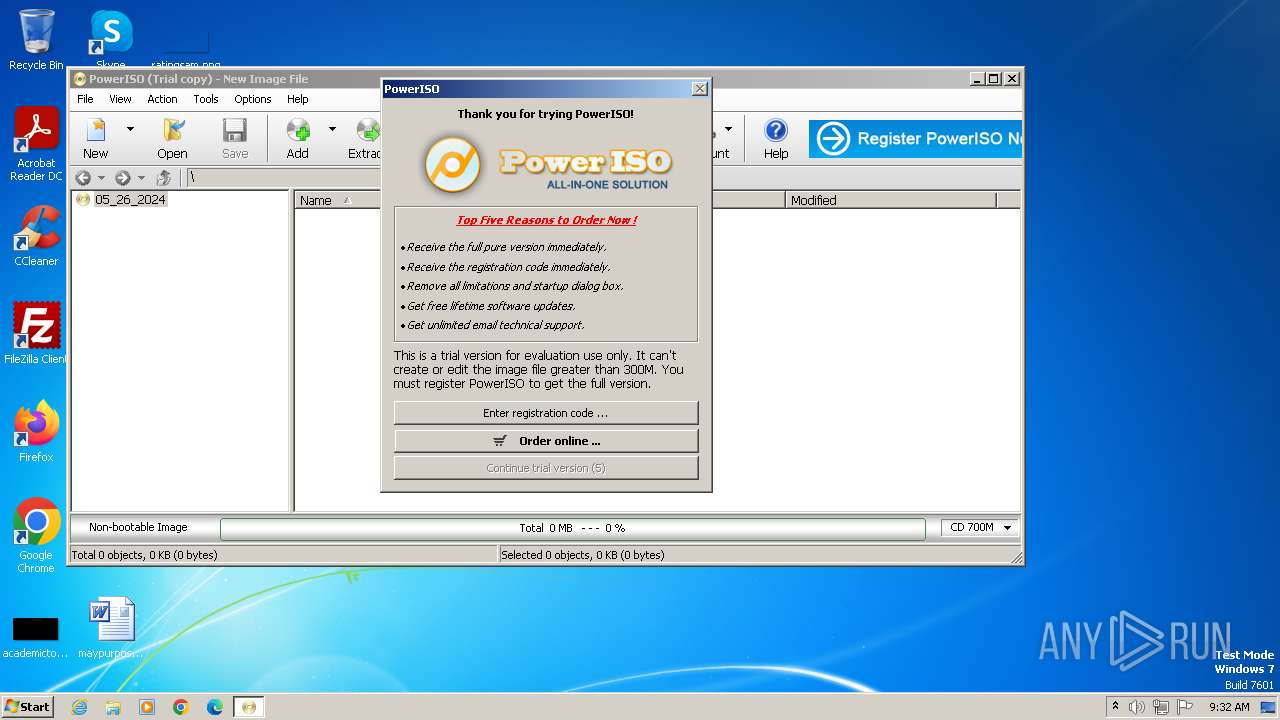Screen dimensions: 1280x720
Task: Click the Help toolbar icon
Action: pos(776,138)
